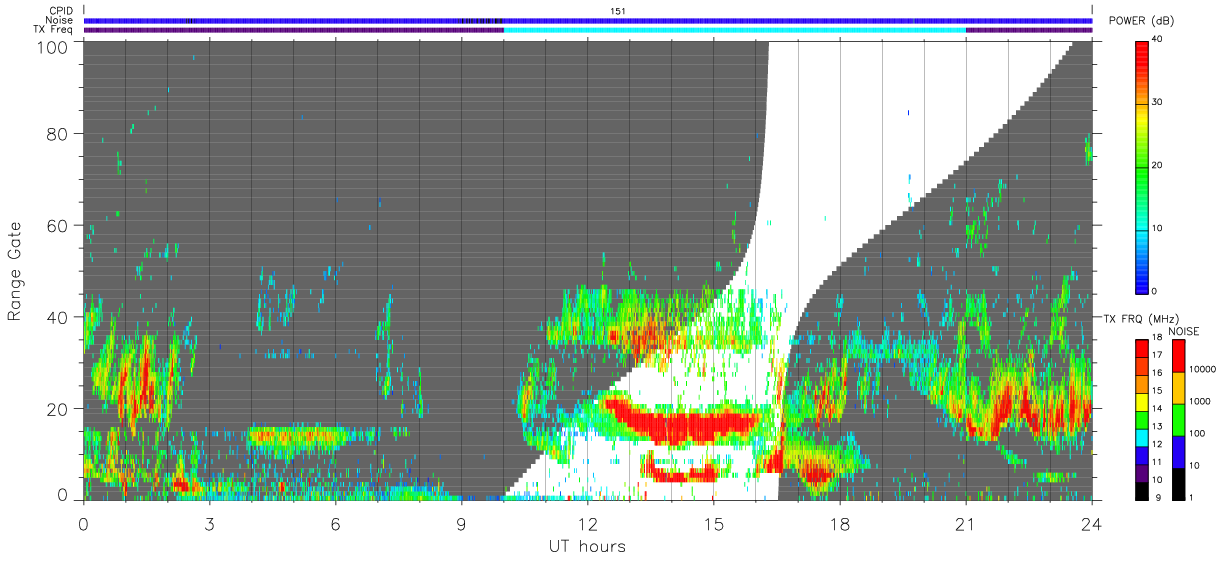Click the POWER (dB) colorbar title
The height and width of the screenshot is (567, 1228).
click(x=1143, y=21)
